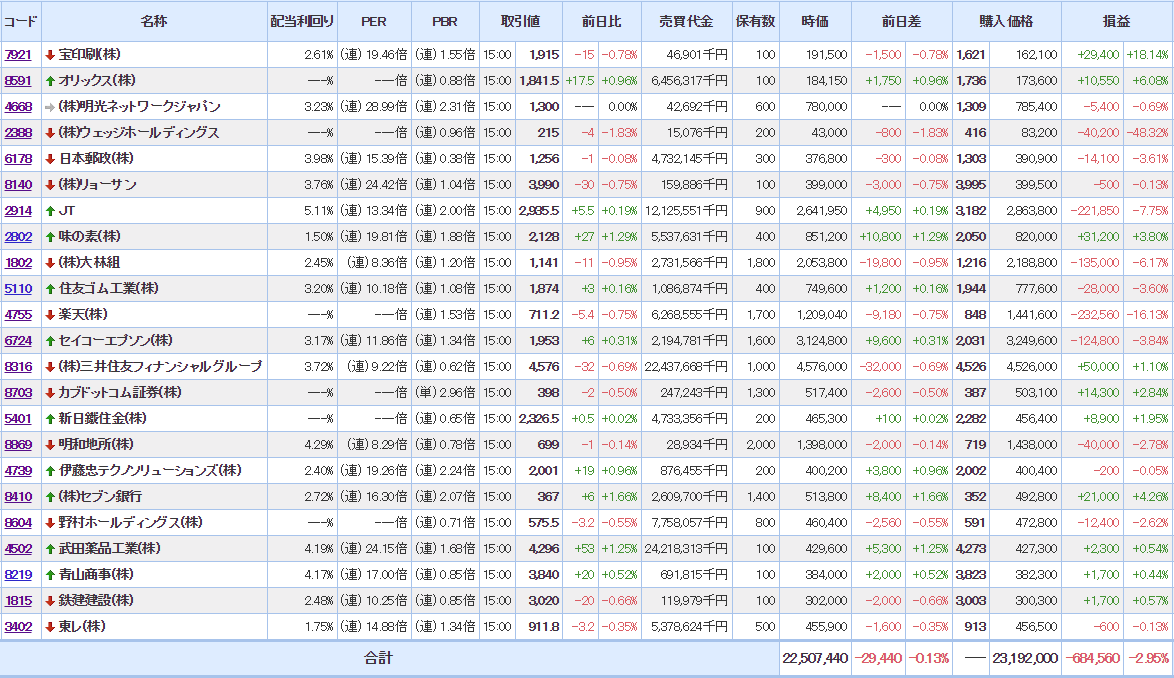1174x678 pixels.
Task: Click the 配当利回り column header
Action: point(302,21)
